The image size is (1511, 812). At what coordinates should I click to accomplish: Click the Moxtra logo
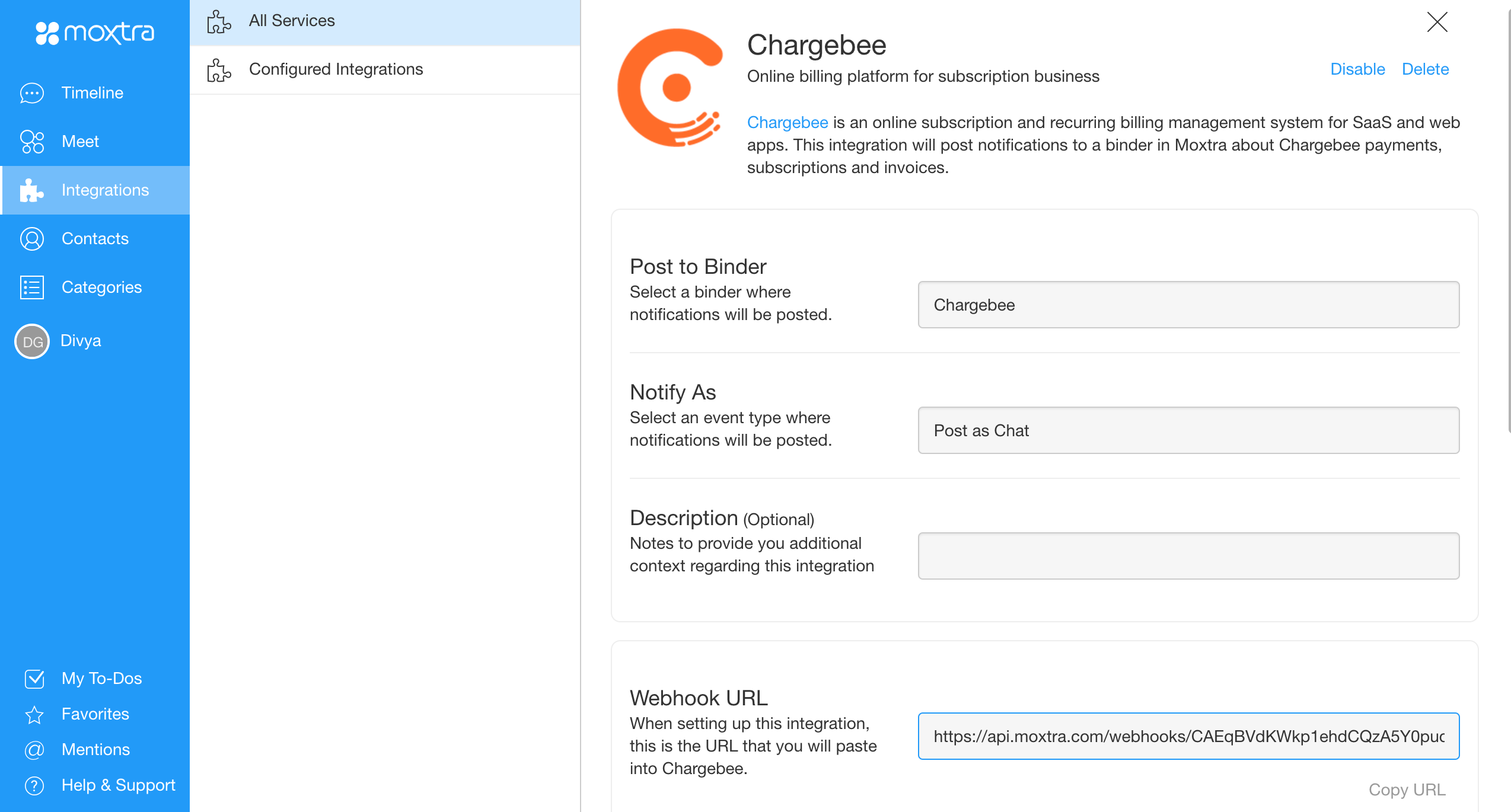(x=95, y=33)
